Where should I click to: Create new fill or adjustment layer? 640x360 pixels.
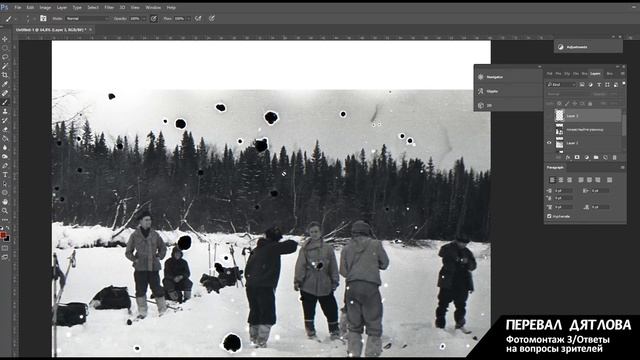pyautogui.click(x=587, y=157)
